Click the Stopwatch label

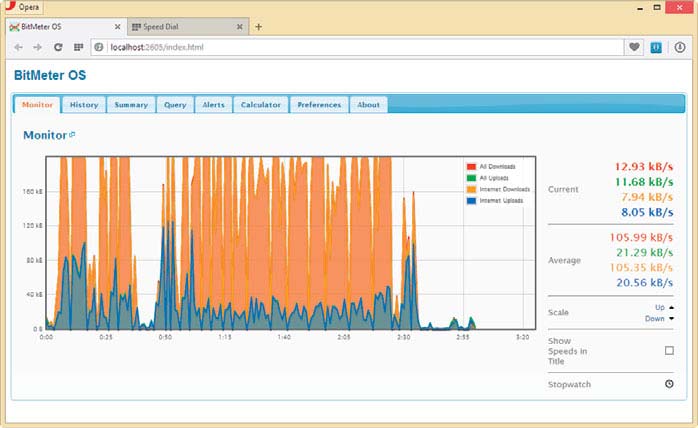coord(569,384)
